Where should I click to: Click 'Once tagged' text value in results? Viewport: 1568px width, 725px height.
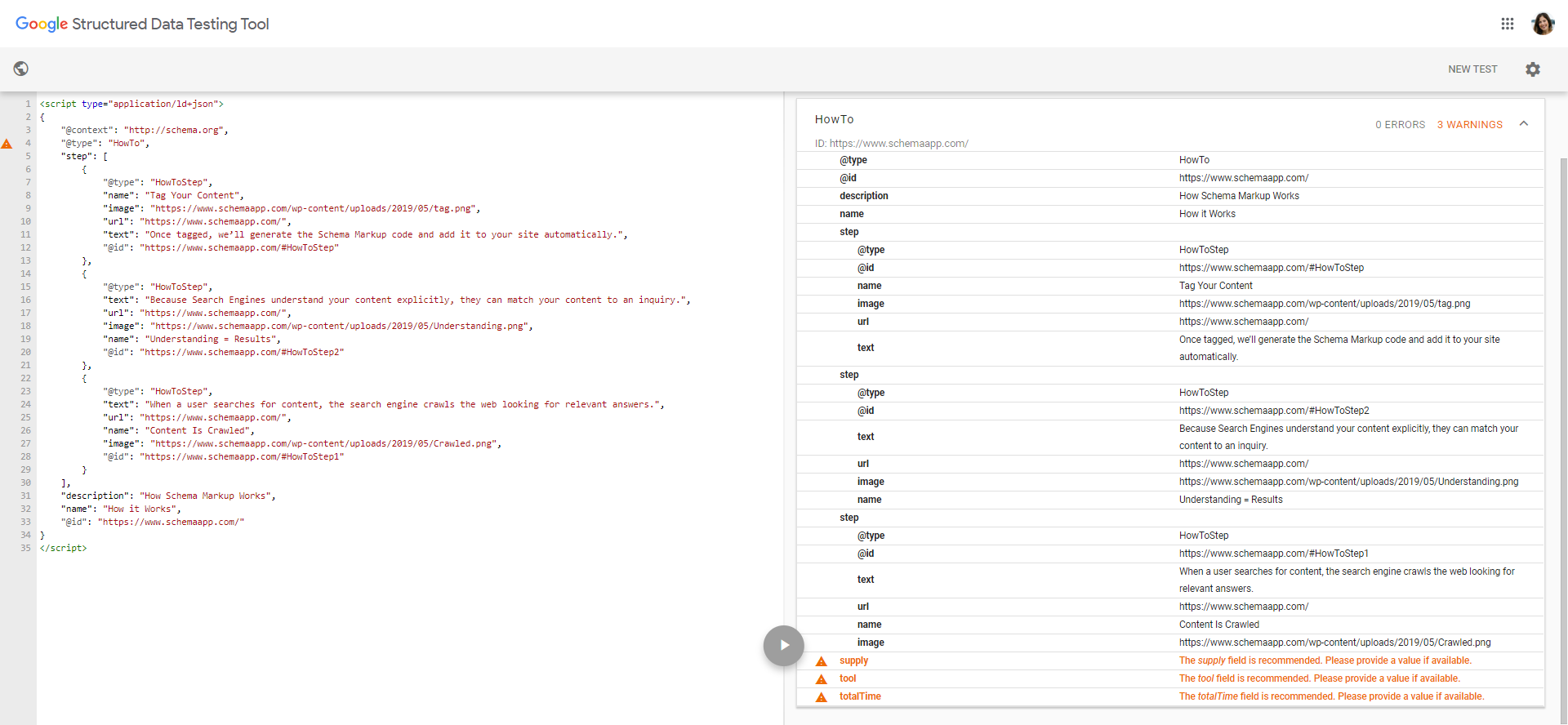click(1339, 348)
